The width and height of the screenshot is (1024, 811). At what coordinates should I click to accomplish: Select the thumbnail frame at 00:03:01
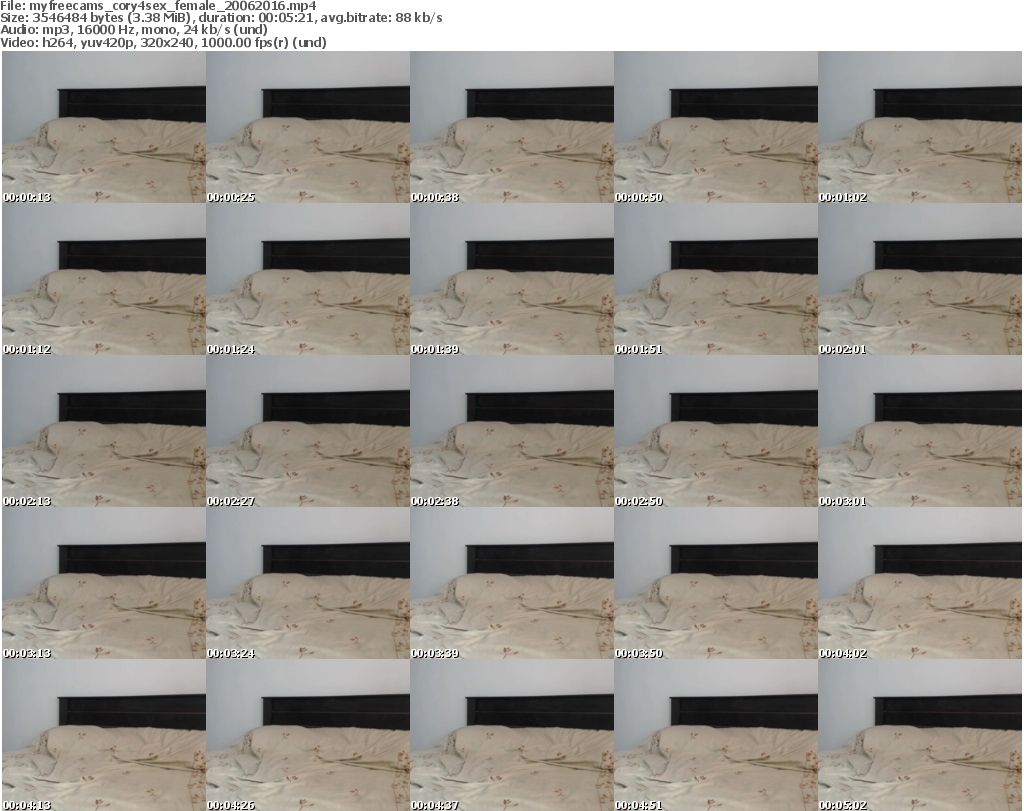point(920,431)
